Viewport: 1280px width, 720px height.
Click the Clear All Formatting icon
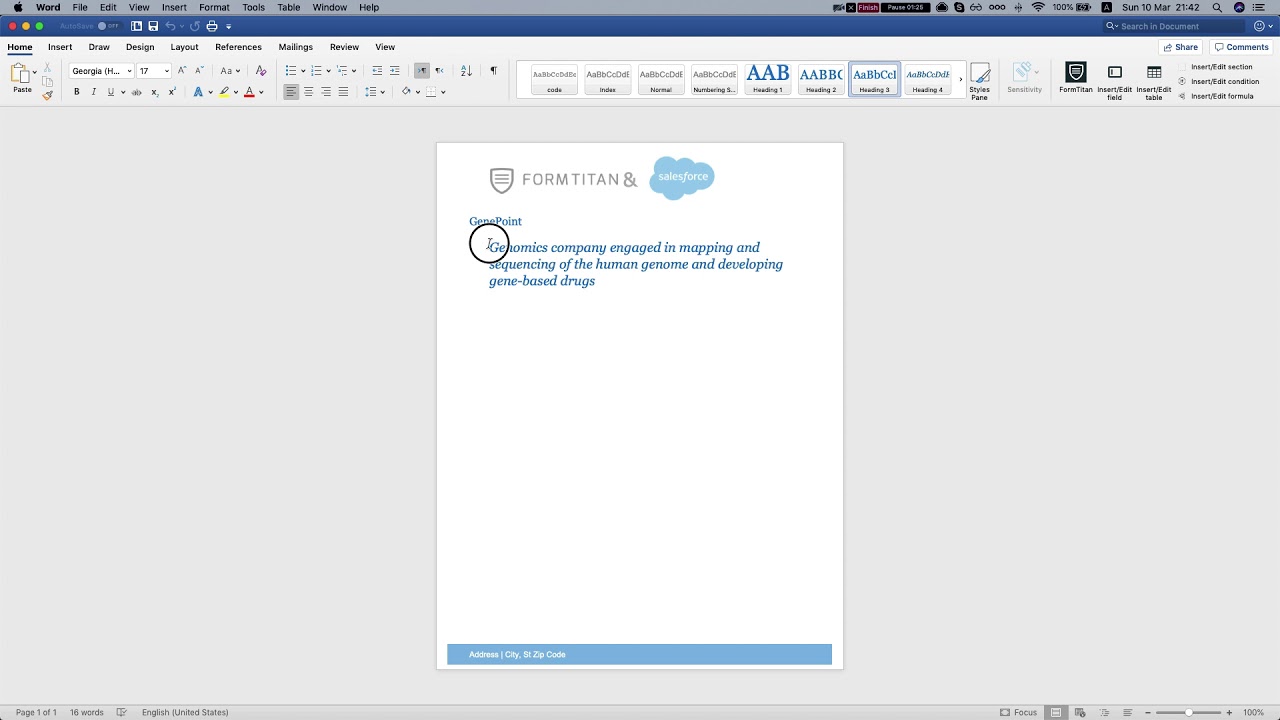261,71
